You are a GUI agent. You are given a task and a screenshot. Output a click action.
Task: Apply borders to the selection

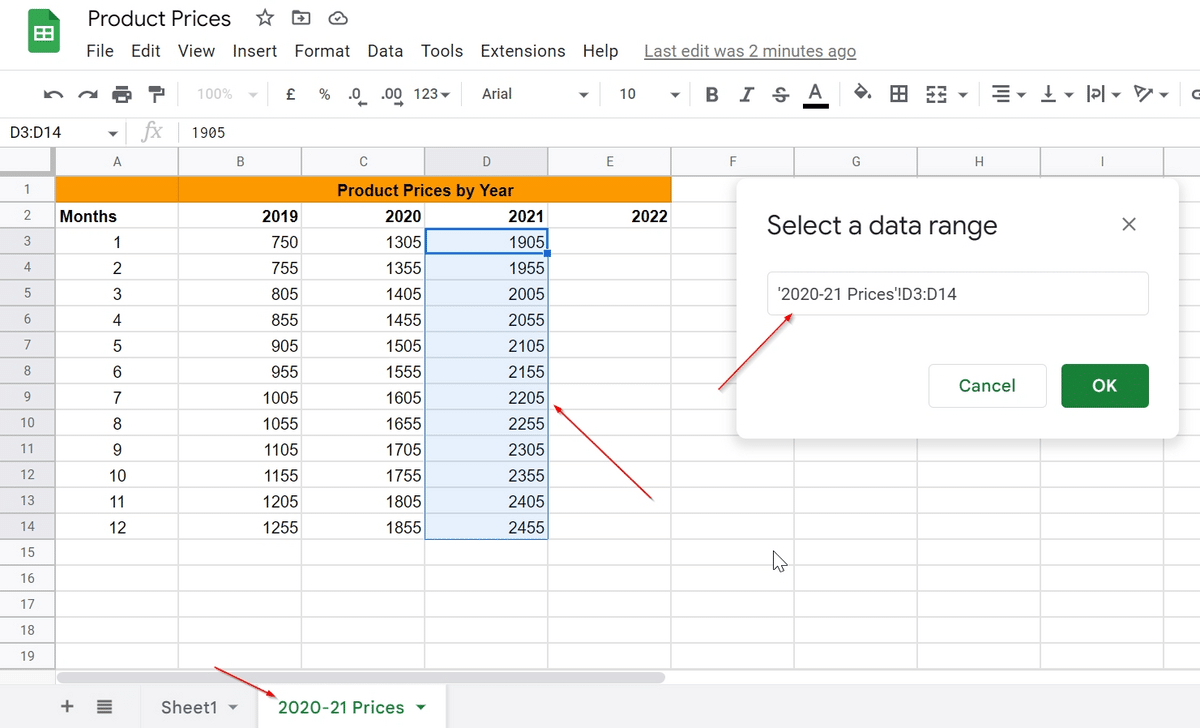click(x=898, y=93)
